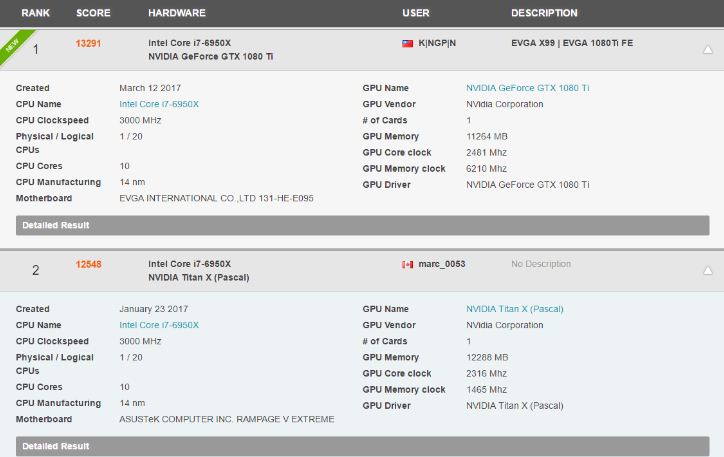Click the score value 13291
Image resolution: width=724 pixels, height=457 pixels.
click(88, 43)
